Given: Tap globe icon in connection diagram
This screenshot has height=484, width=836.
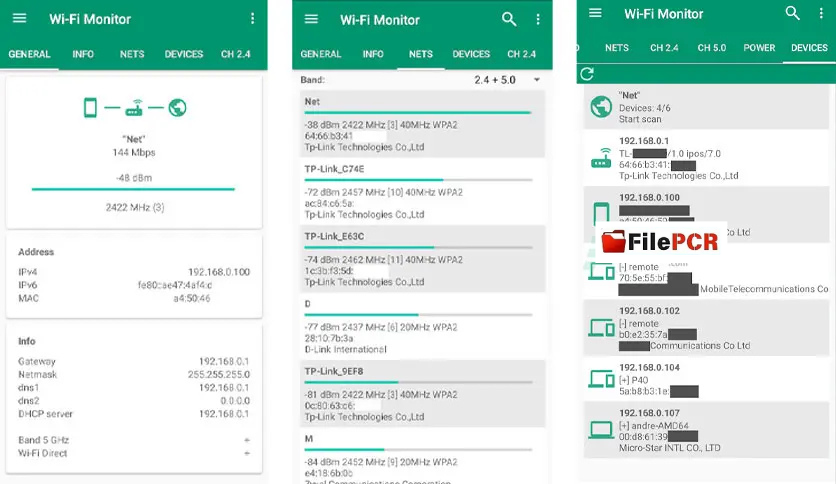Looking at the screenshot, I should pos(178,108).
